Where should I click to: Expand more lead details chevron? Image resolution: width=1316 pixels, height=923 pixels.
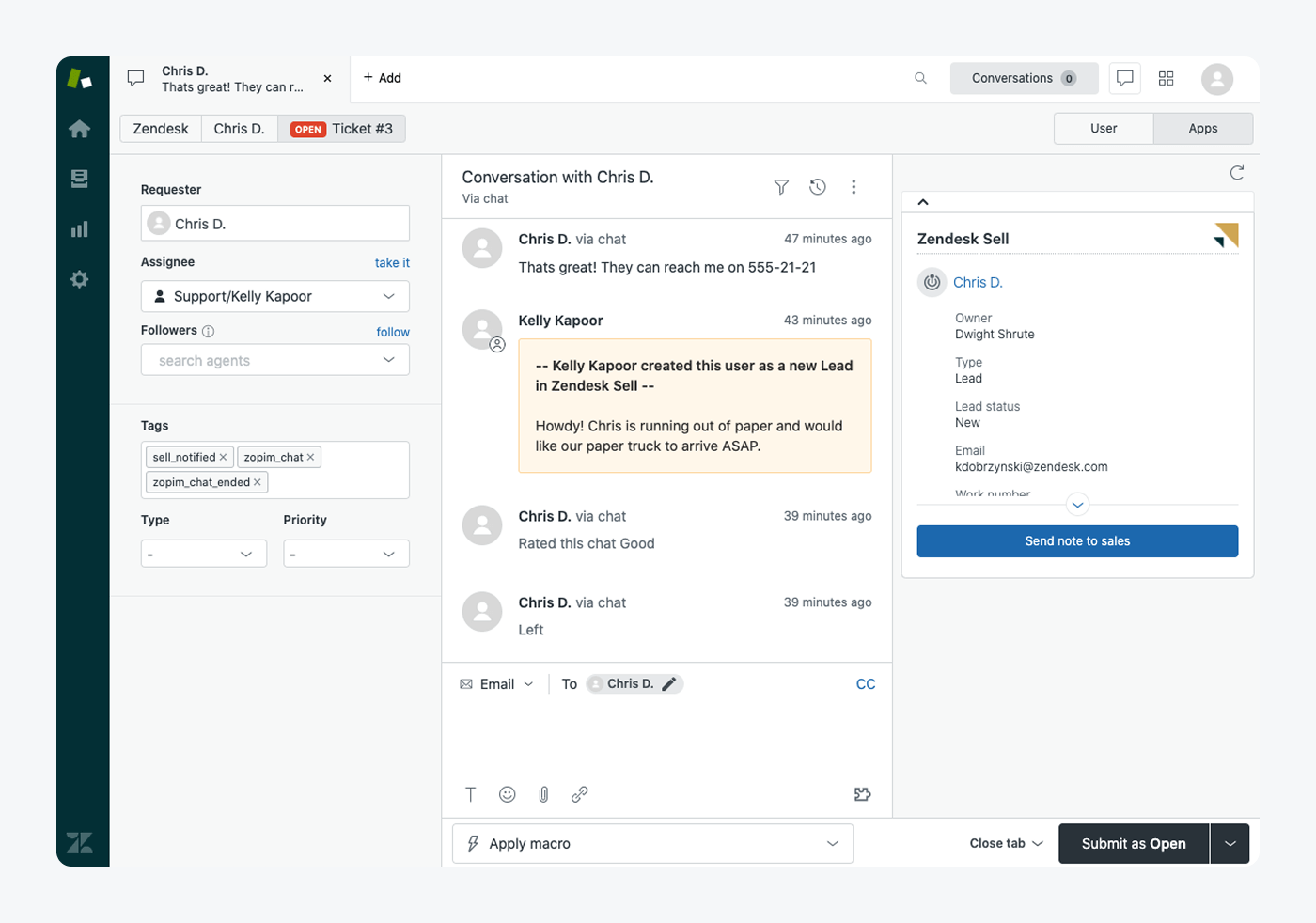coord(1078,505)
